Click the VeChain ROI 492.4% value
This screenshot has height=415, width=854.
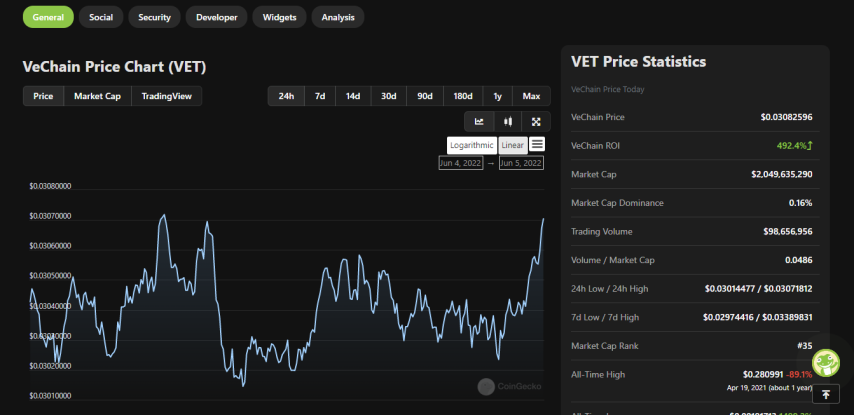point(794,146)
